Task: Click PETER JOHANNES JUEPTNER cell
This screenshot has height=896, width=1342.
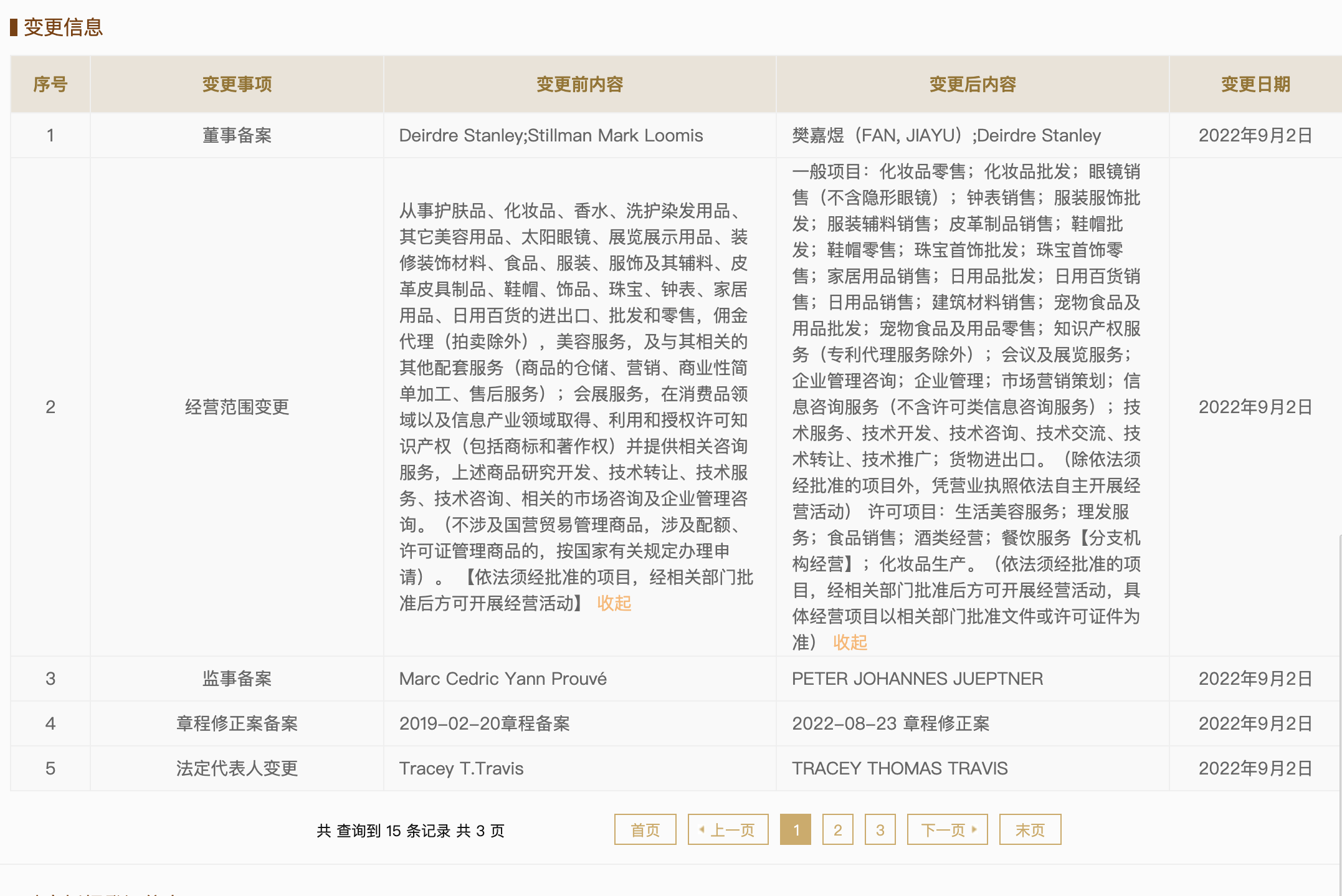Action: [x=973, y=679]
